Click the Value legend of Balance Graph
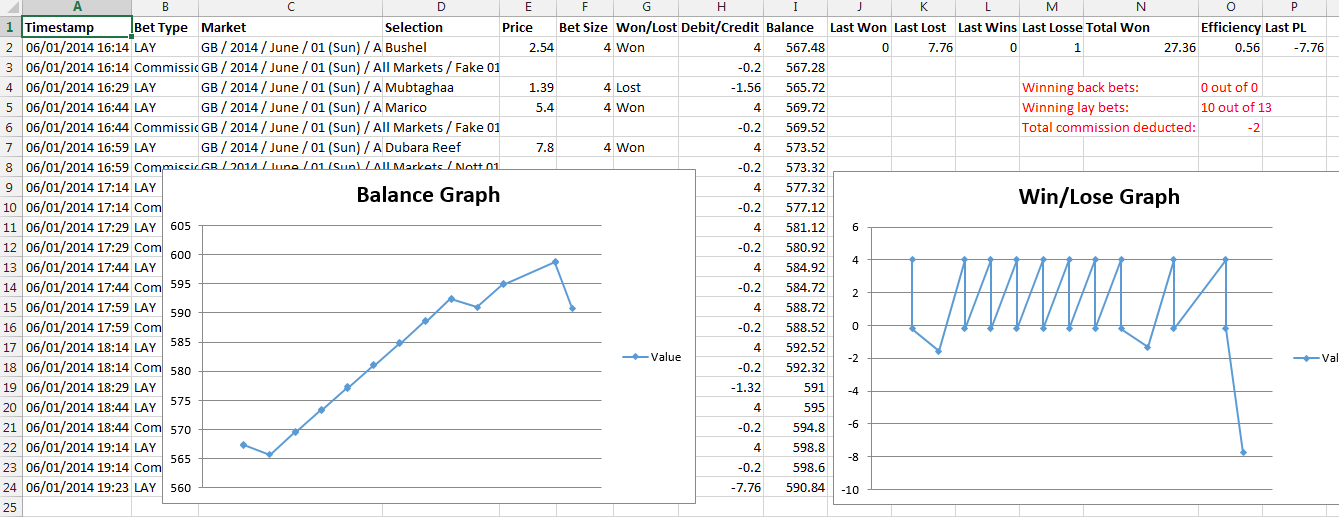 pos(651,357)
